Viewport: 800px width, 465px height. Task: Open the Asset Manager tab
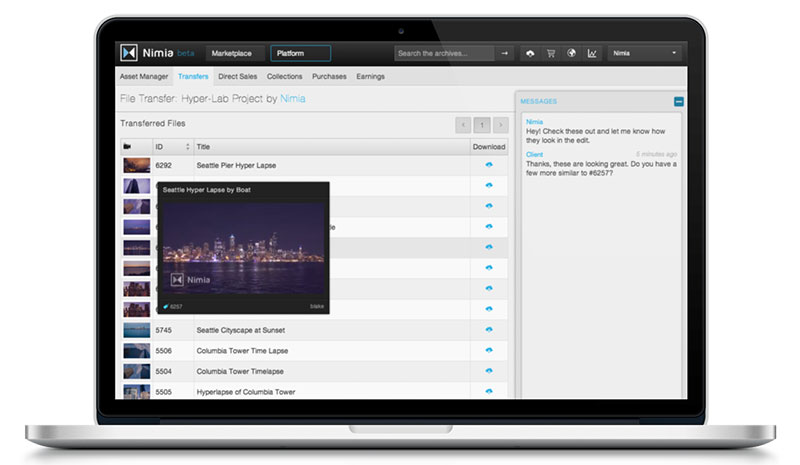[144, 77]
